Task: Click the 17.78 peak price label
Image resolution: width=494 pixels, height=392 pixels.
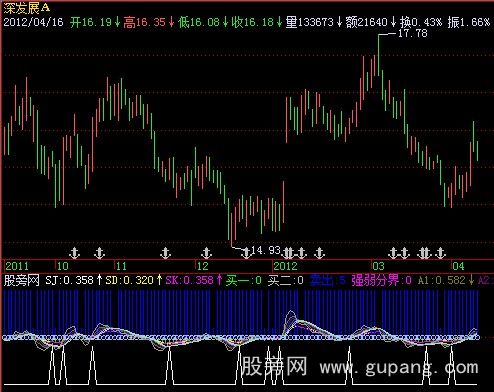Action: 413,33
